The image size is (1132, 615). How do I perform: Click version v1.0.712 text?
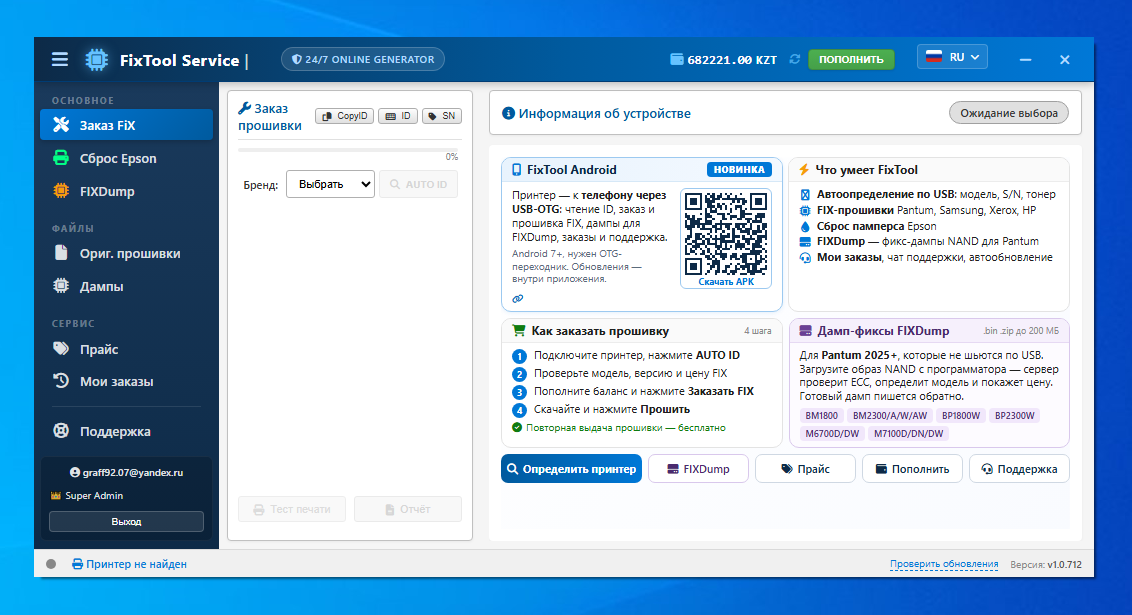pos(1064,564)
